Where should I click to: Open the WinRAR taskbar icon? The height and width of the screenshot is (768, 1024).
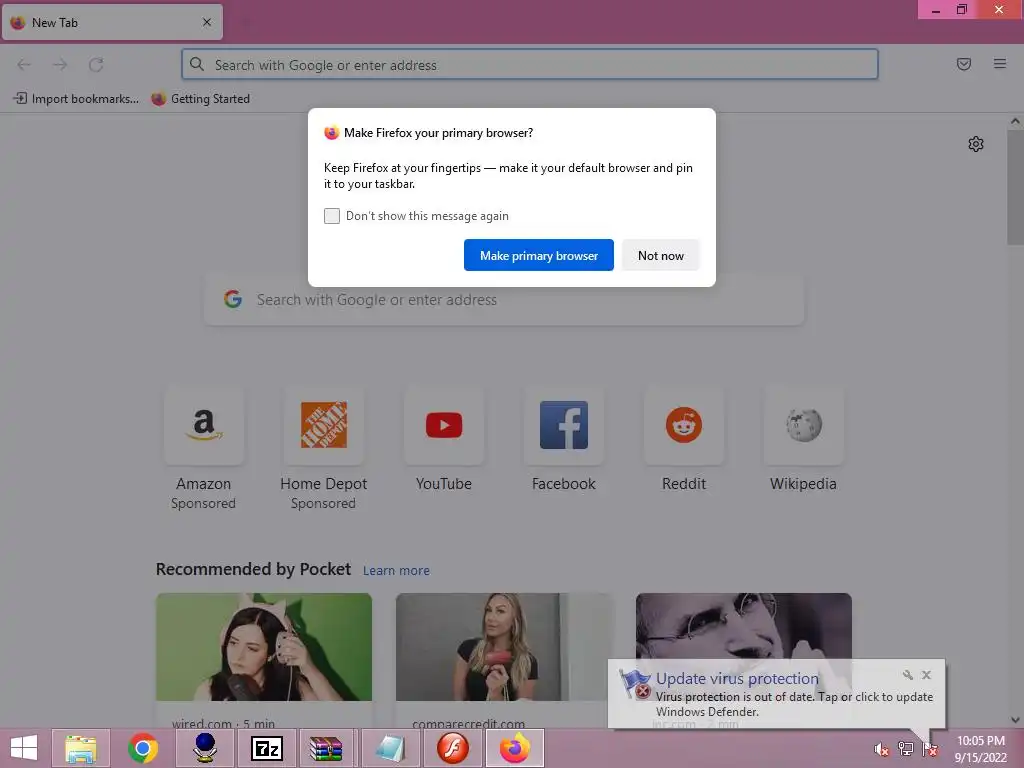pyautogui.click(x=327, y=748)
